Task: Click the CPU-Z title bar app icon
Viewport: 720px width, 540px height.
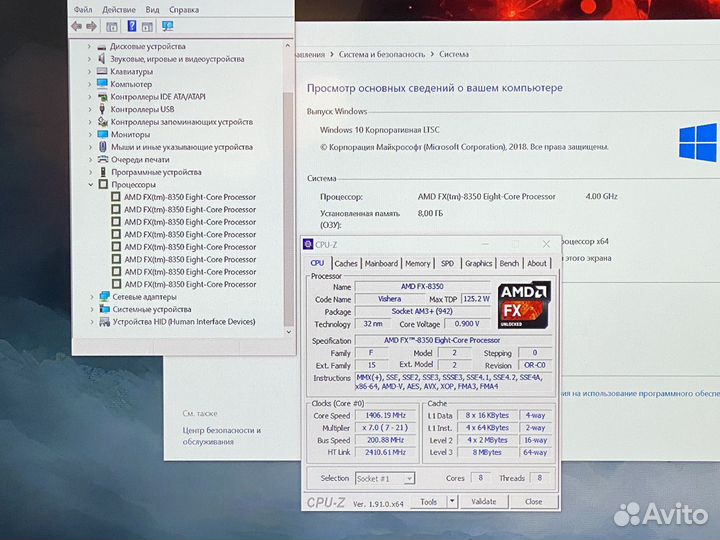Action: 308,244
